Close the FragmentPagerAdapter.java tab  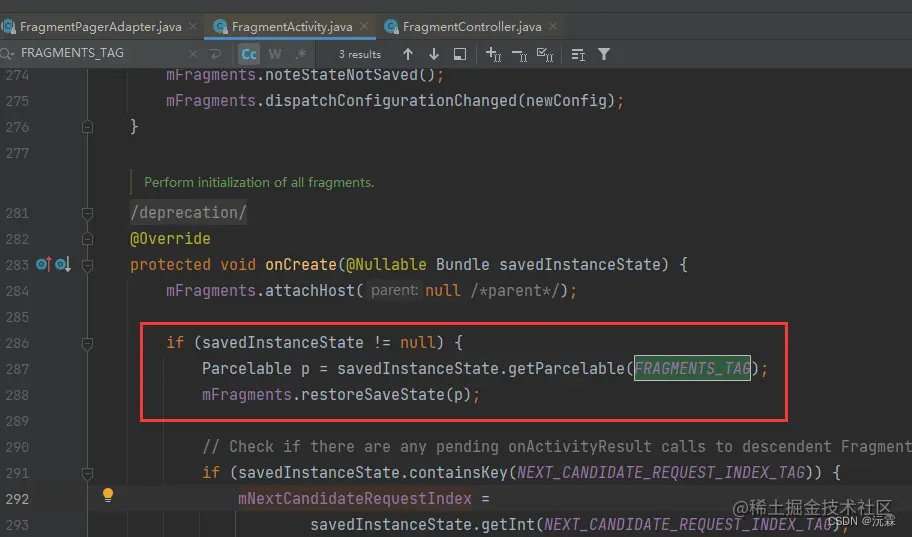(193, 26)
